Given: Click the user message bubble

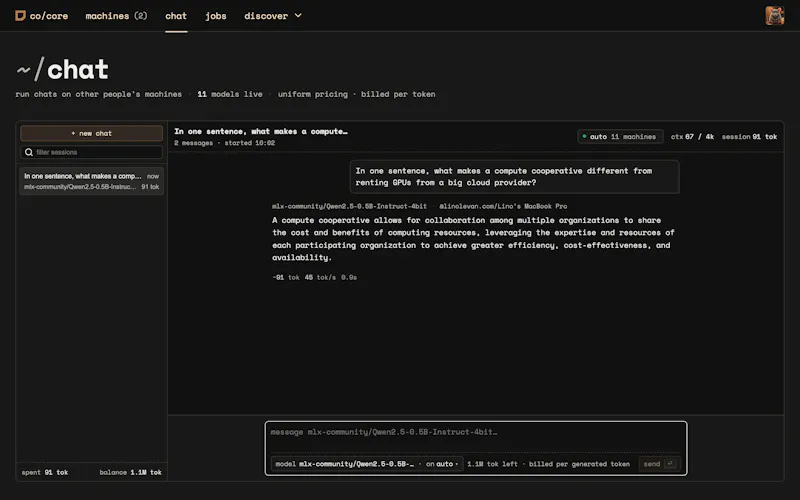Looking at the screenshot, I should pos(514,177).
